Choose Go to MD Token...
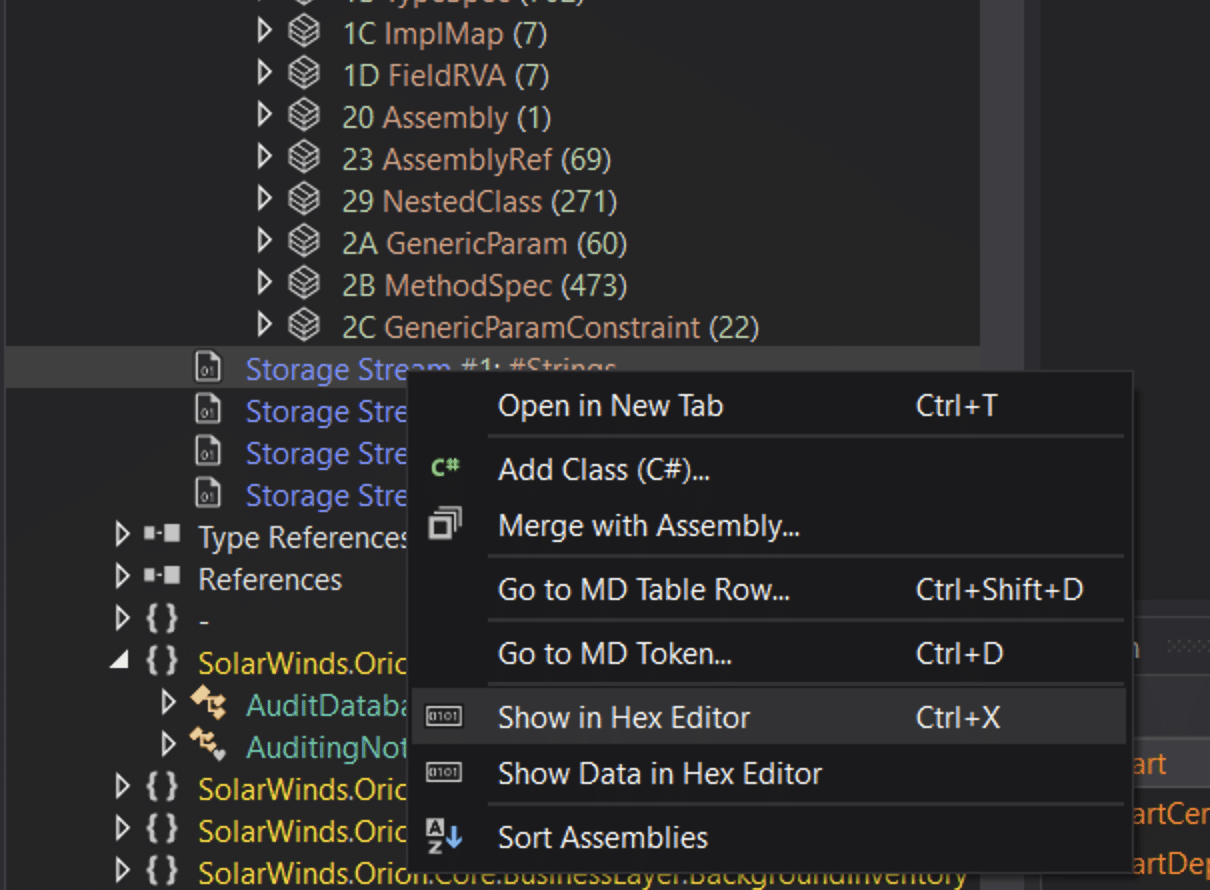The height and width of the screenshot is (890, 1210). [770, 654]
